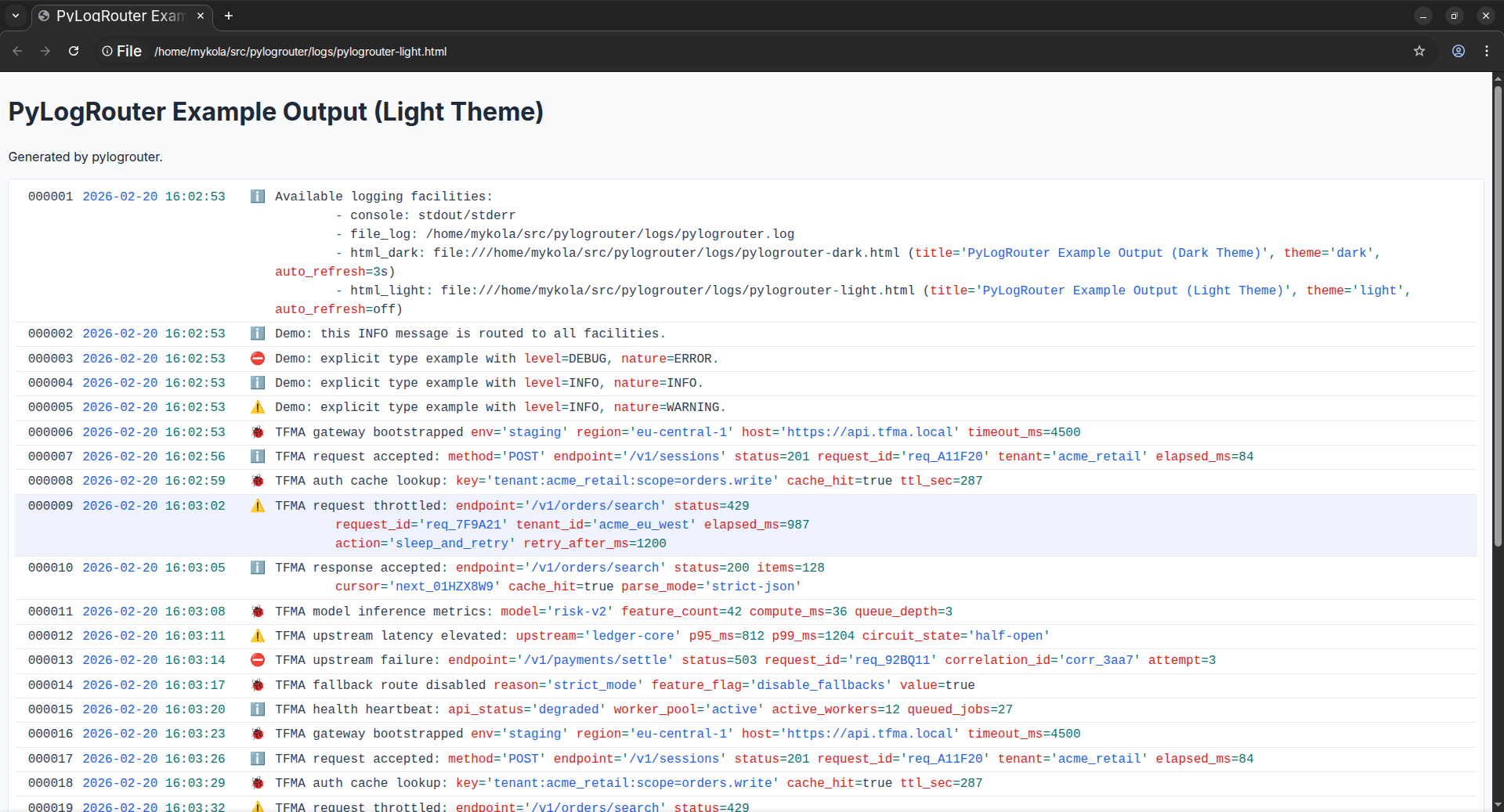Click the html_dark file path line
Screen dimensions: 1504x812
[858, 253]
